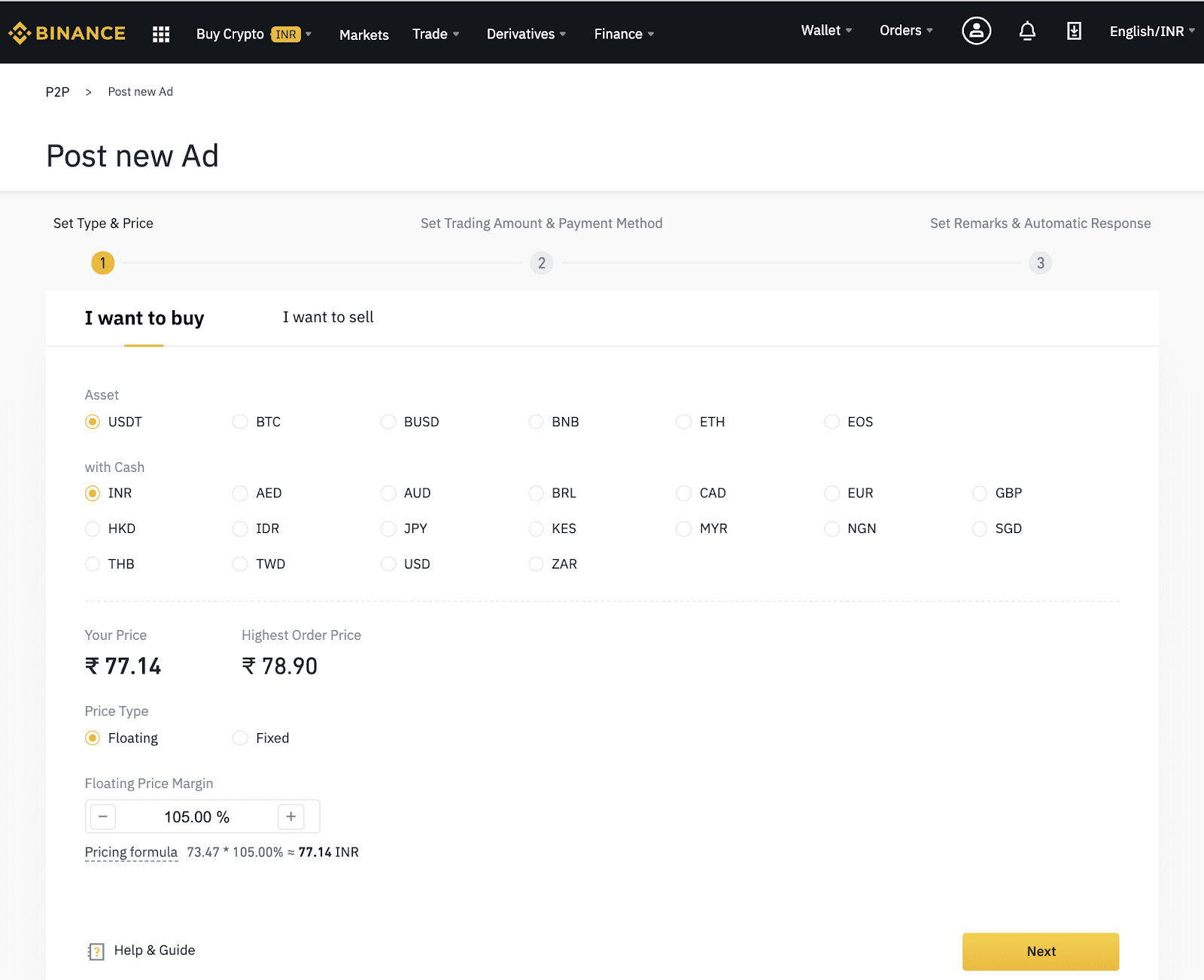Expand the Buy Crypto INR dropdown
The width and height of the screenshot is (1204, 980).
pos(254,34)
